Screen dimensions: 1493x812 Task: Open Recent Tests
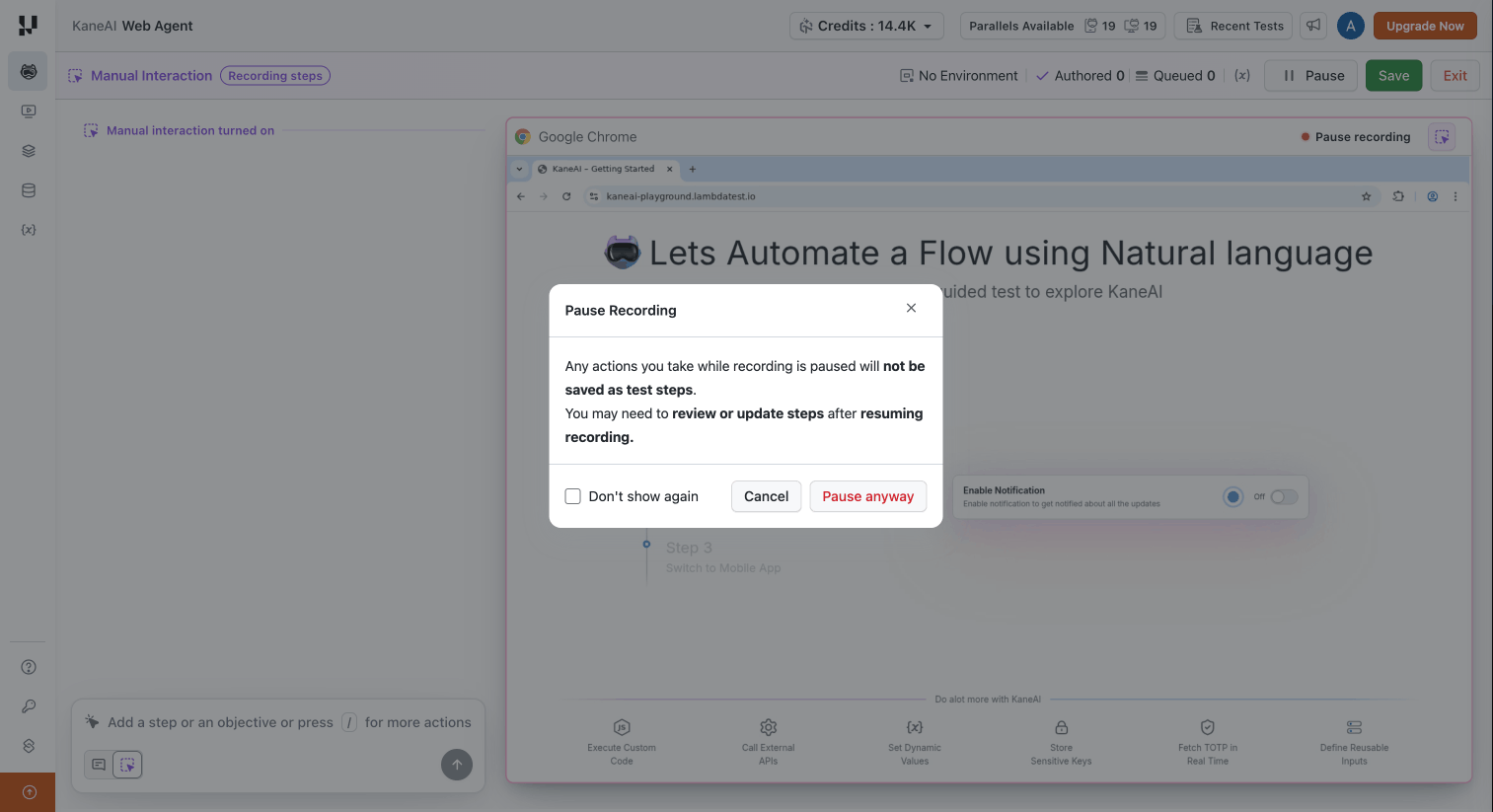(1234, 26)
